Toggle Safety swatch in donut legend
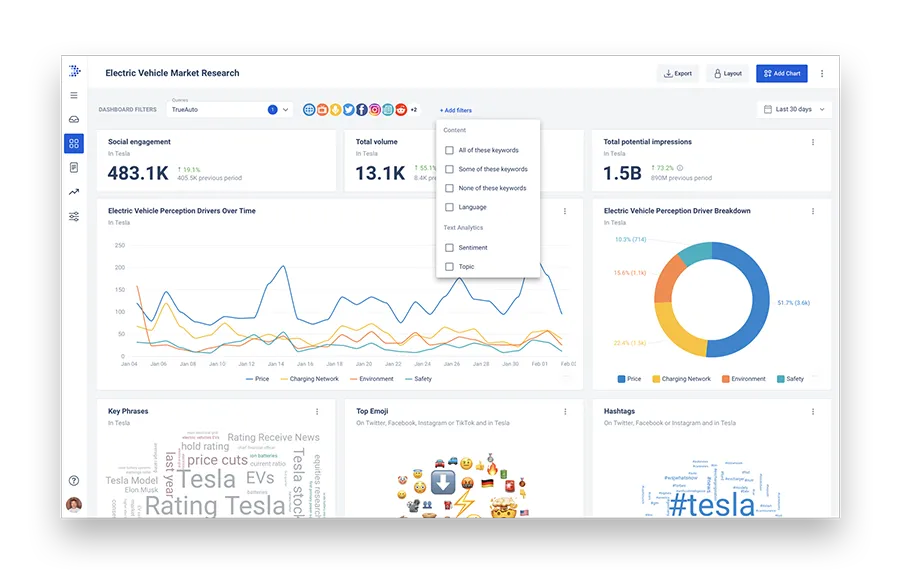This screenshot has width=900, height=572. tap(781, 379)
